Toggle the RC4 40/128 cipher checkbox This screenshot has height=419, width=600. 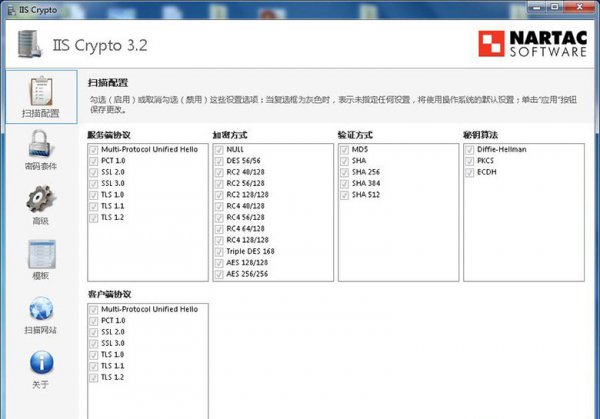click(219, 207)
